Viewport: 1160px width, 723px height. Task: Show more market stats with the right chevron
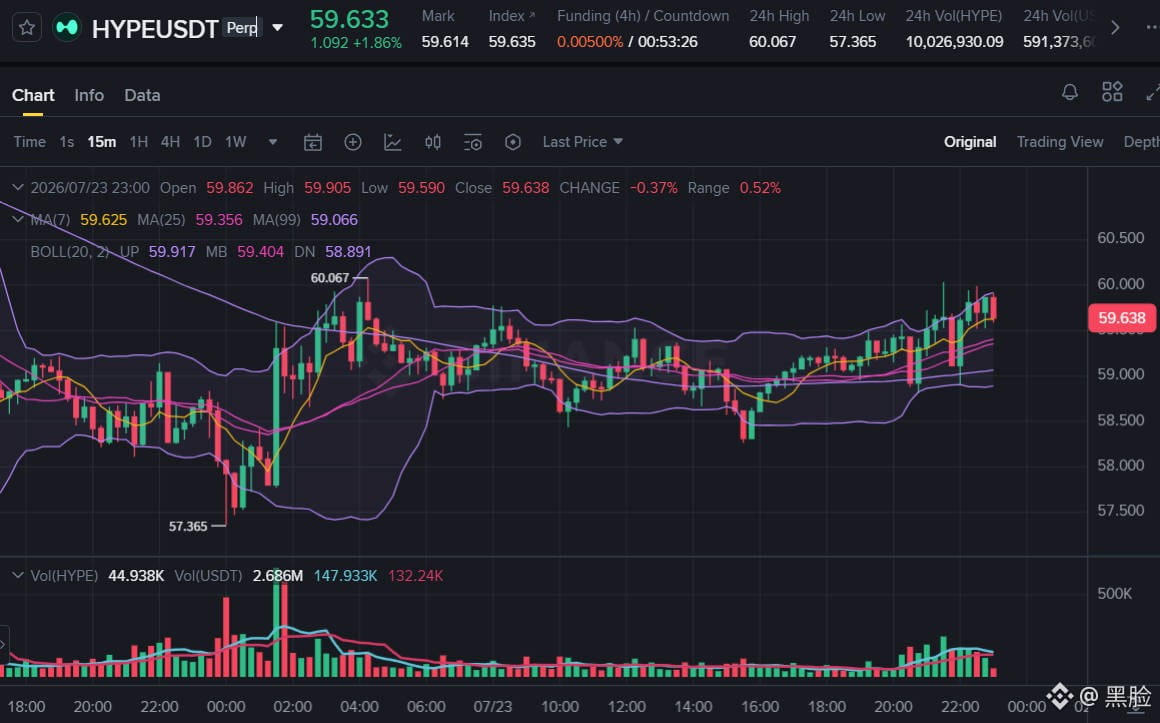pos(1115,28)
